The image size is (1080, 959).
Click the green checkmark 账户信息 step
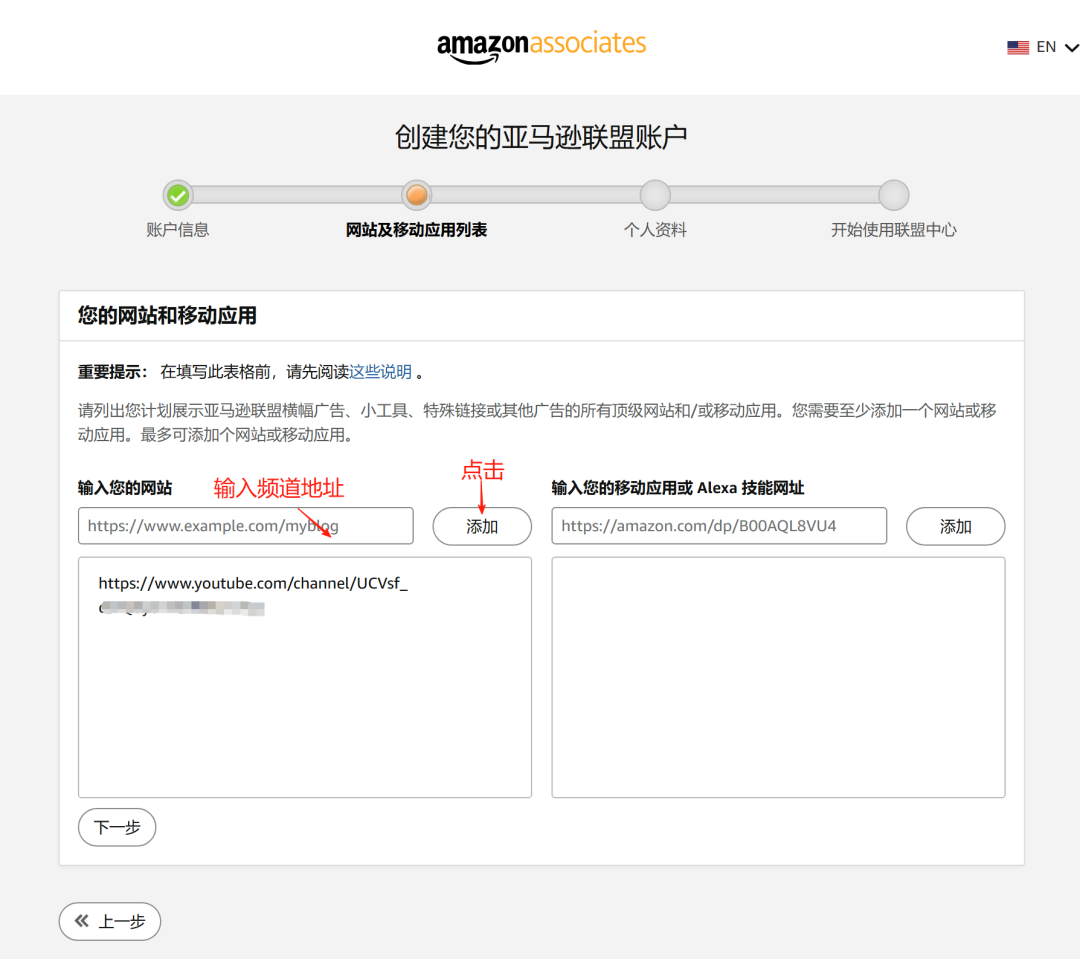coord(178,196)
